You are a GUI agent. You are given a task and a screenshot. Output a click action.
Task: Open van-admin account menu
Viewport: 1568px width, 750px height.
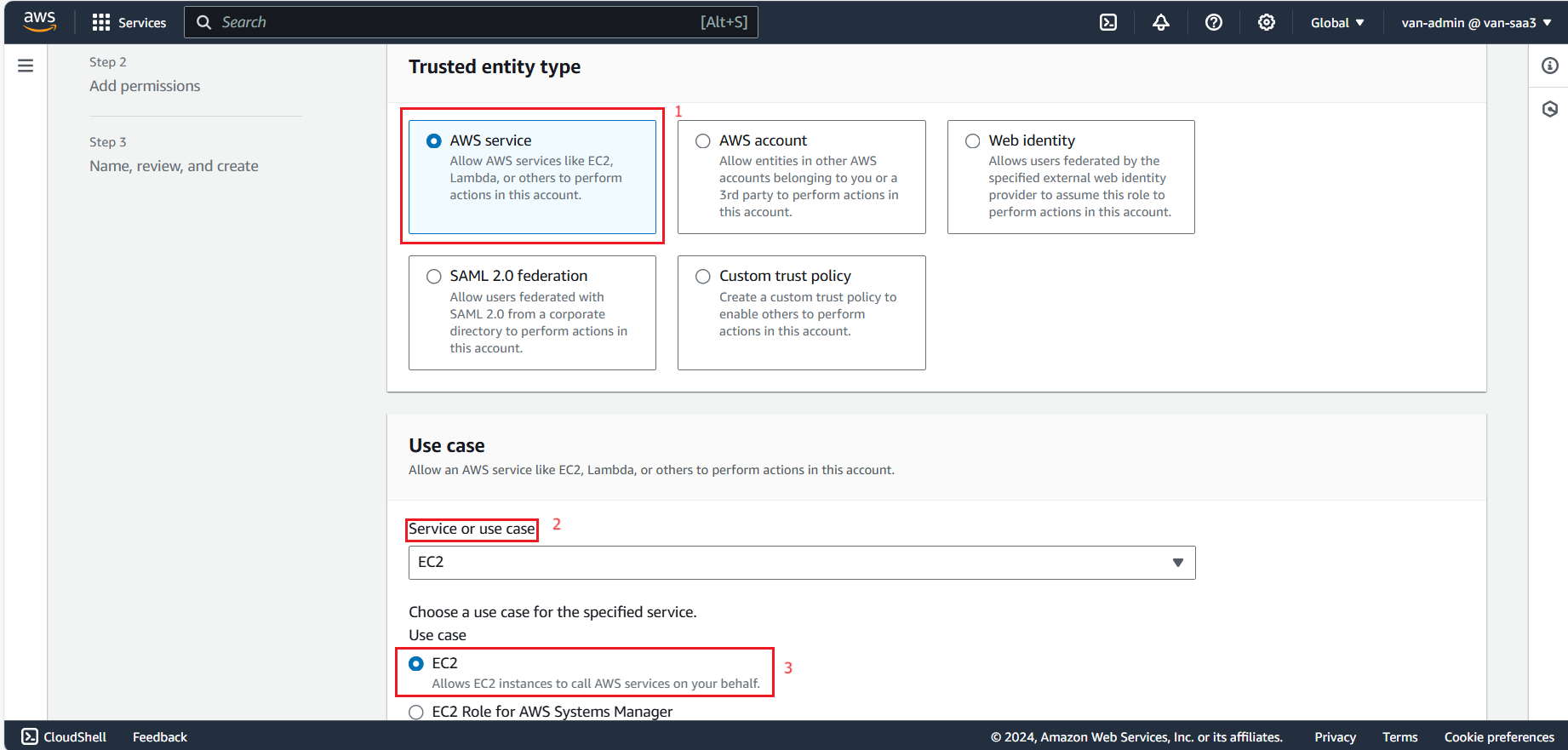pos(1477,23)
